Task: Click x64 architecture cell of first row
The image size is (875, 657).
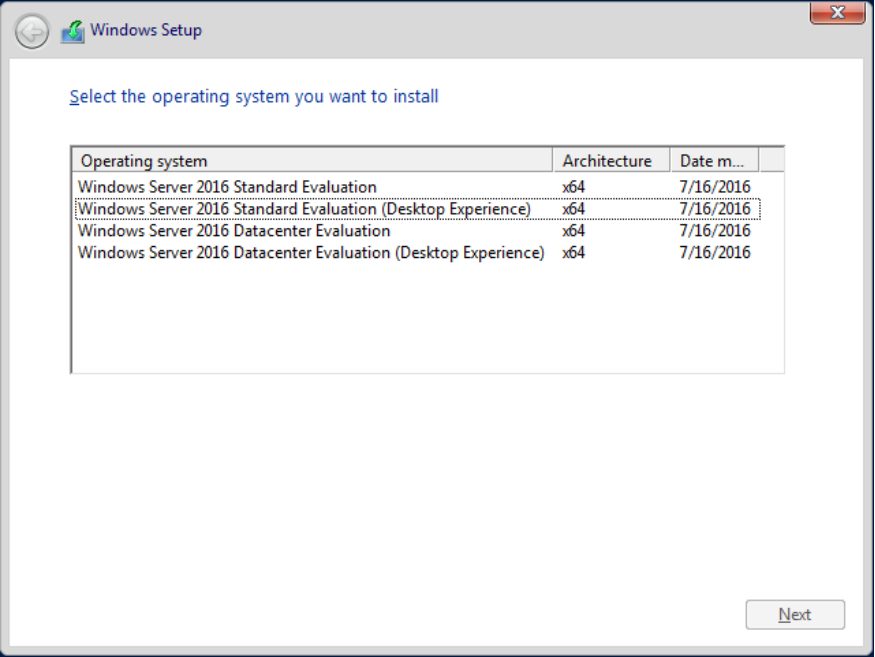Action: point(573,186)
